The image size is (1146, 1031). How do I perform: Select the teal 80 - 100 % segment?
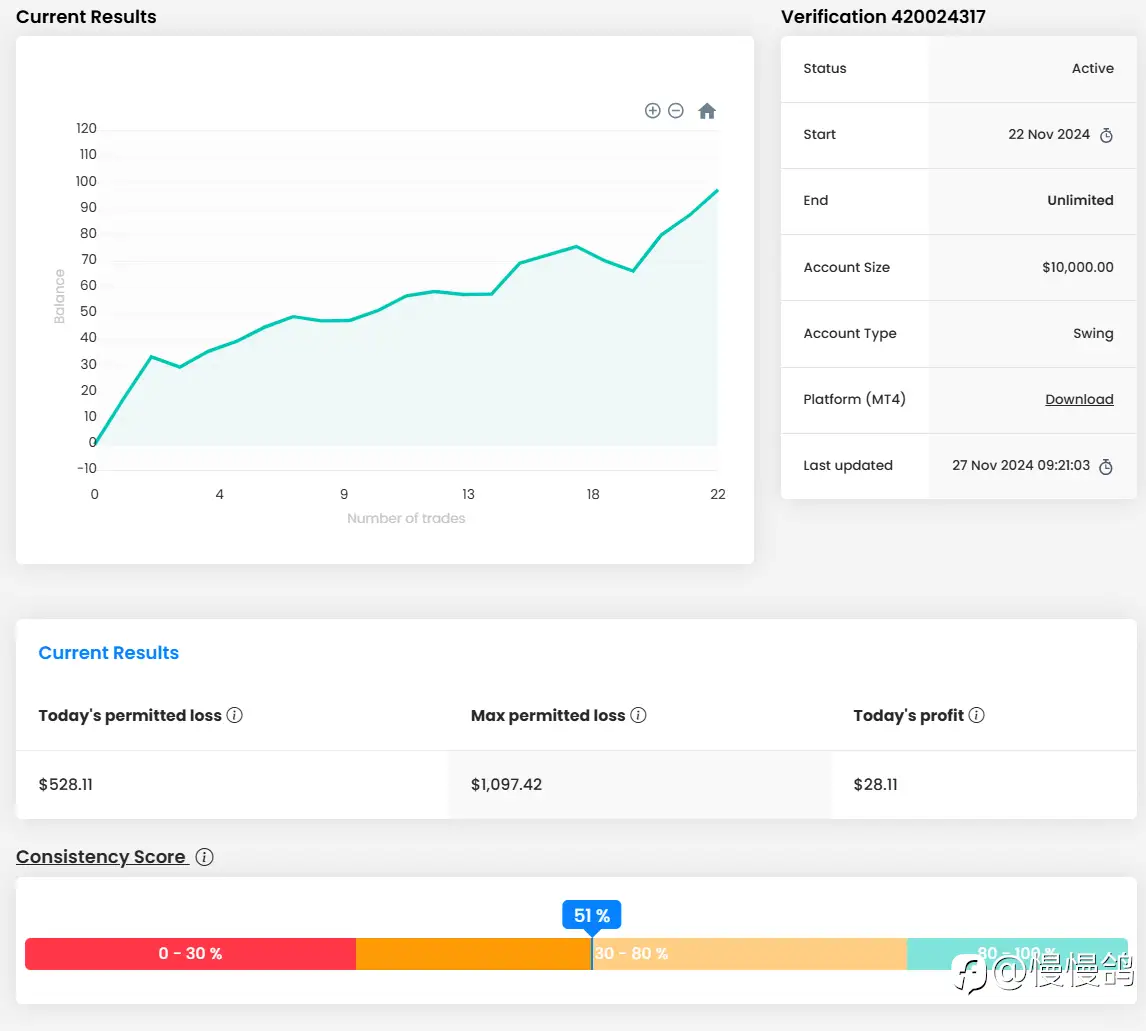pos(1017,954)
